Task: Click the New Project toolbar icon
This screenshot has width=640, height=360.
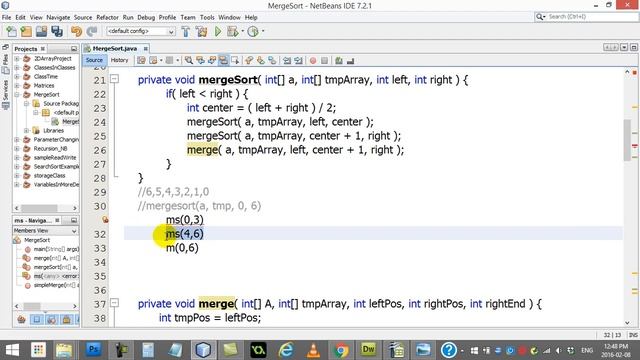Action: pos(26,31)
